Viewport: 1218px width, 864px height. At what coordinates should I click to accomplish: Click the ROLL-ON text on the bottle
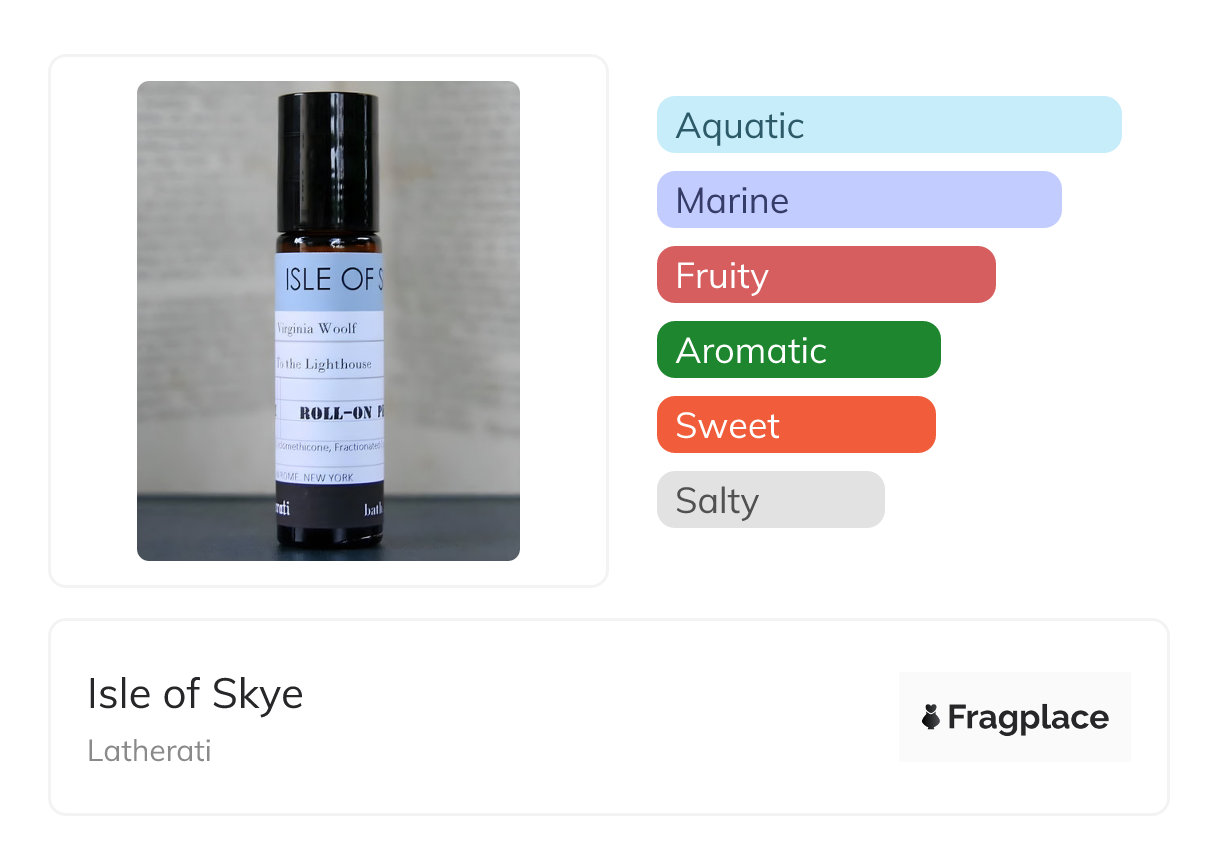pyautogui.click(x=335, y=412)
